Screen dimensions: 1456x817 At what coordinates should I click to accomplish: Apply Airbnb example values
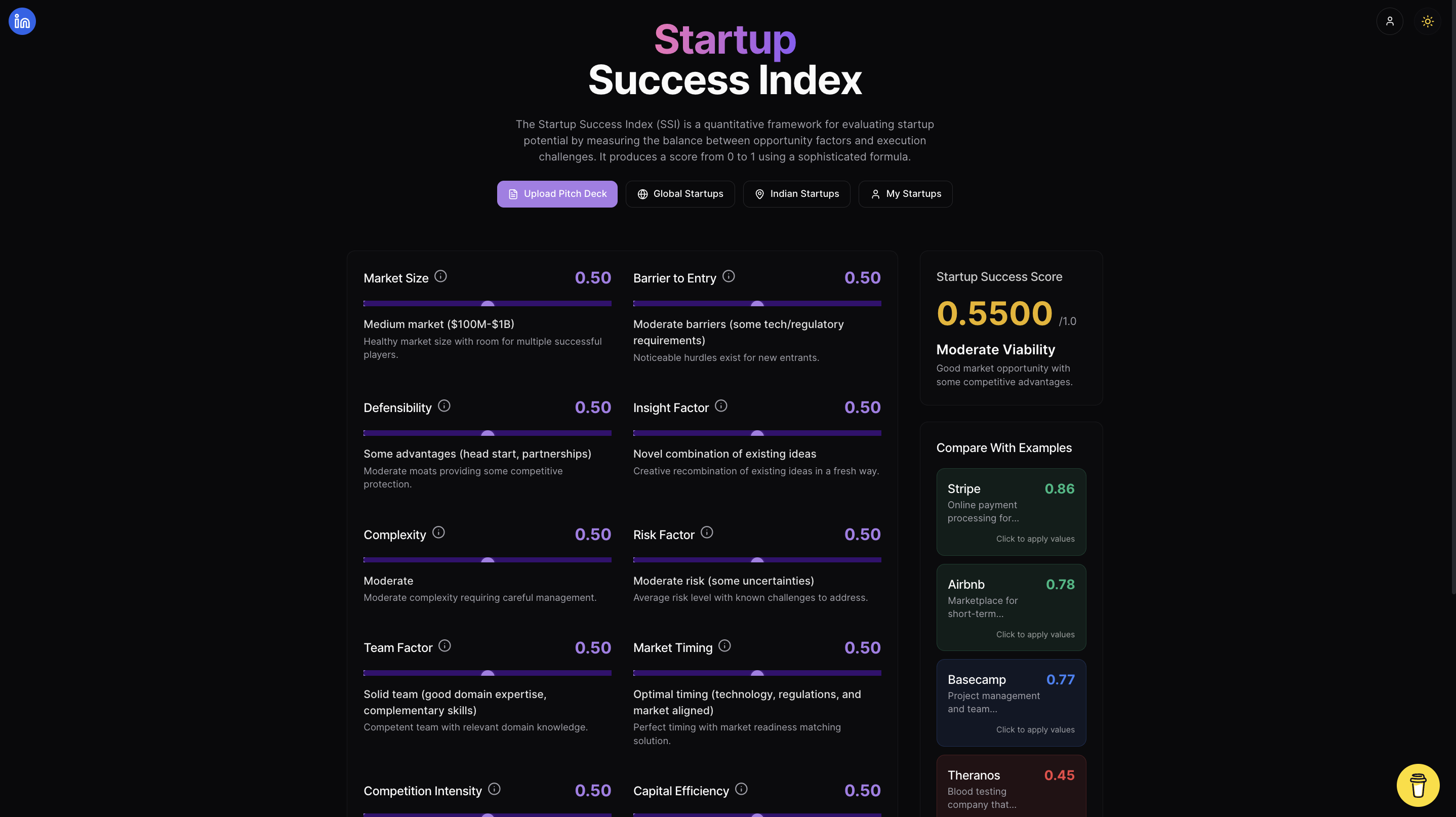pos(1010,607)
